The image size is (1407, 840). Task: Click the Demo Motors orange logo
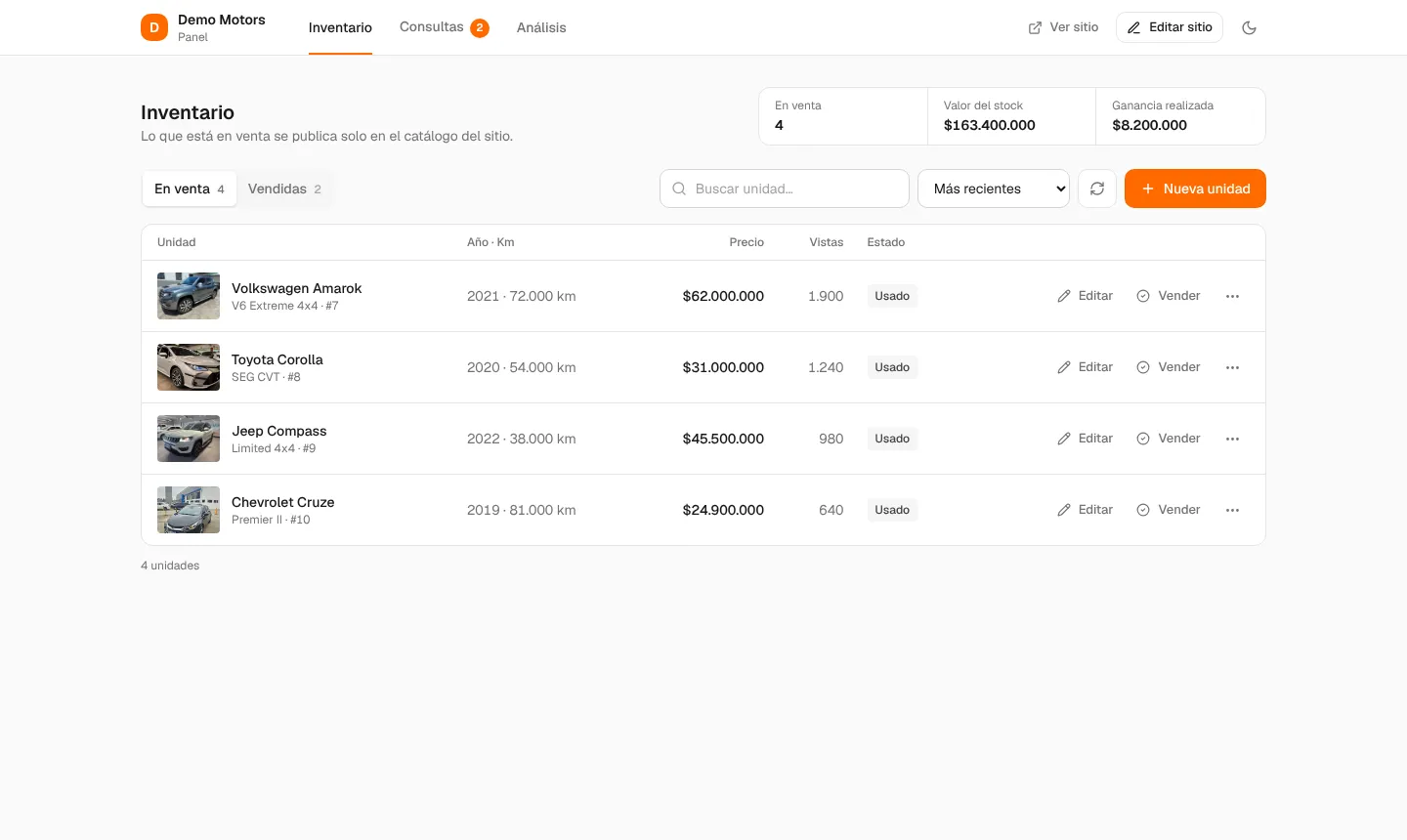(154, 27)
